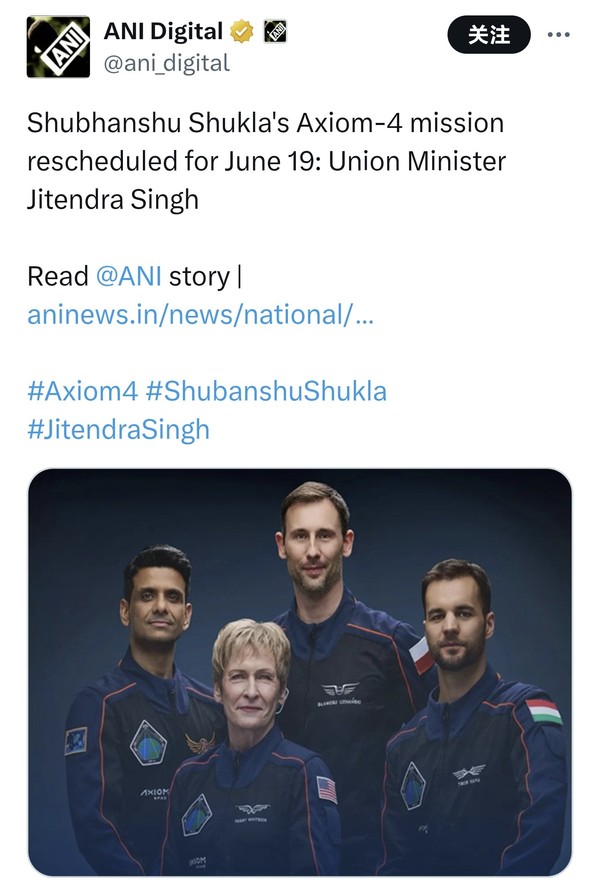Click the tweet headline about Axiom-4 mission
Screen dimensions: 600x895
coord(266,161)
